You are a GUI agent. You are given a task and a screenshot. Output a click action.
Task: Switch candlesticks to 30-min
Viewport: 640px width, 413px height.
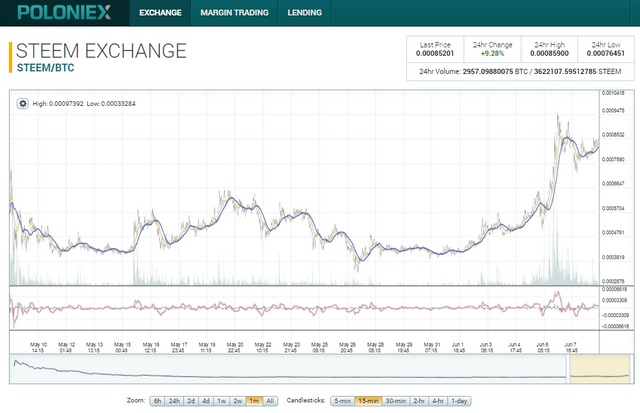click(x=396, y=401)
